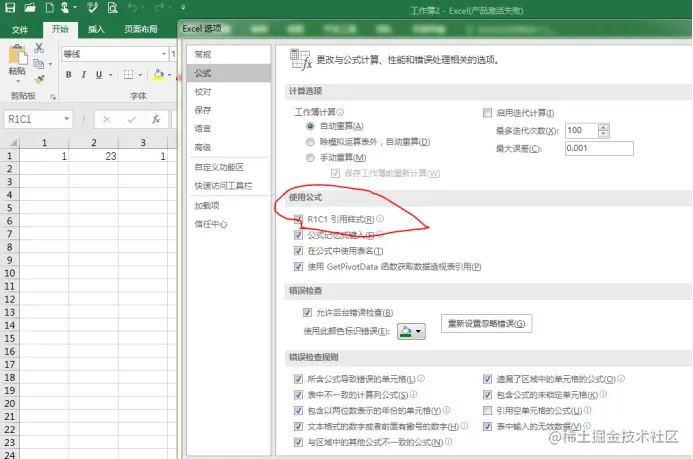Open clipboard group dialog launcher
The height and width of the screenshot is (459, 693).
[x=53, y=97]
